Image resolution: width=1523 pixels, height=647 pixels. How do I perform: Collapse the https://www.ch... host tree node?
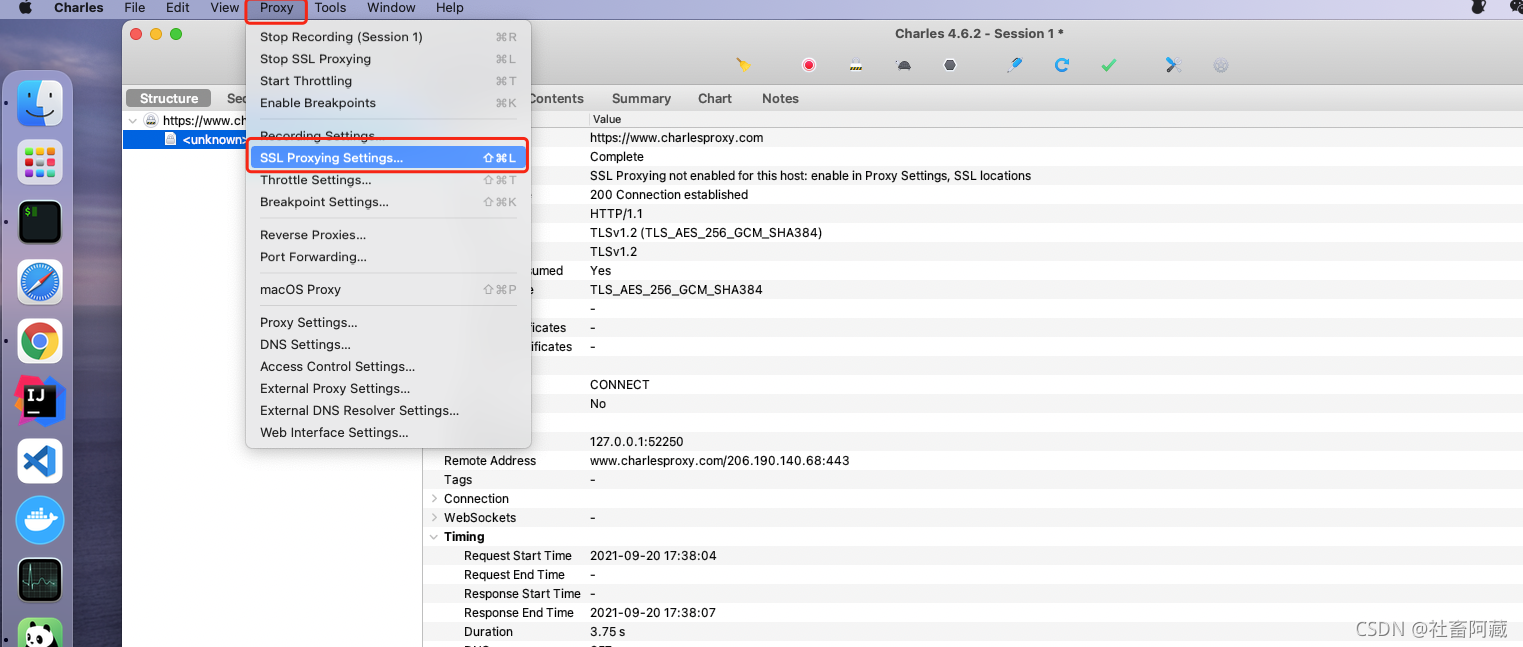[133, 121]
